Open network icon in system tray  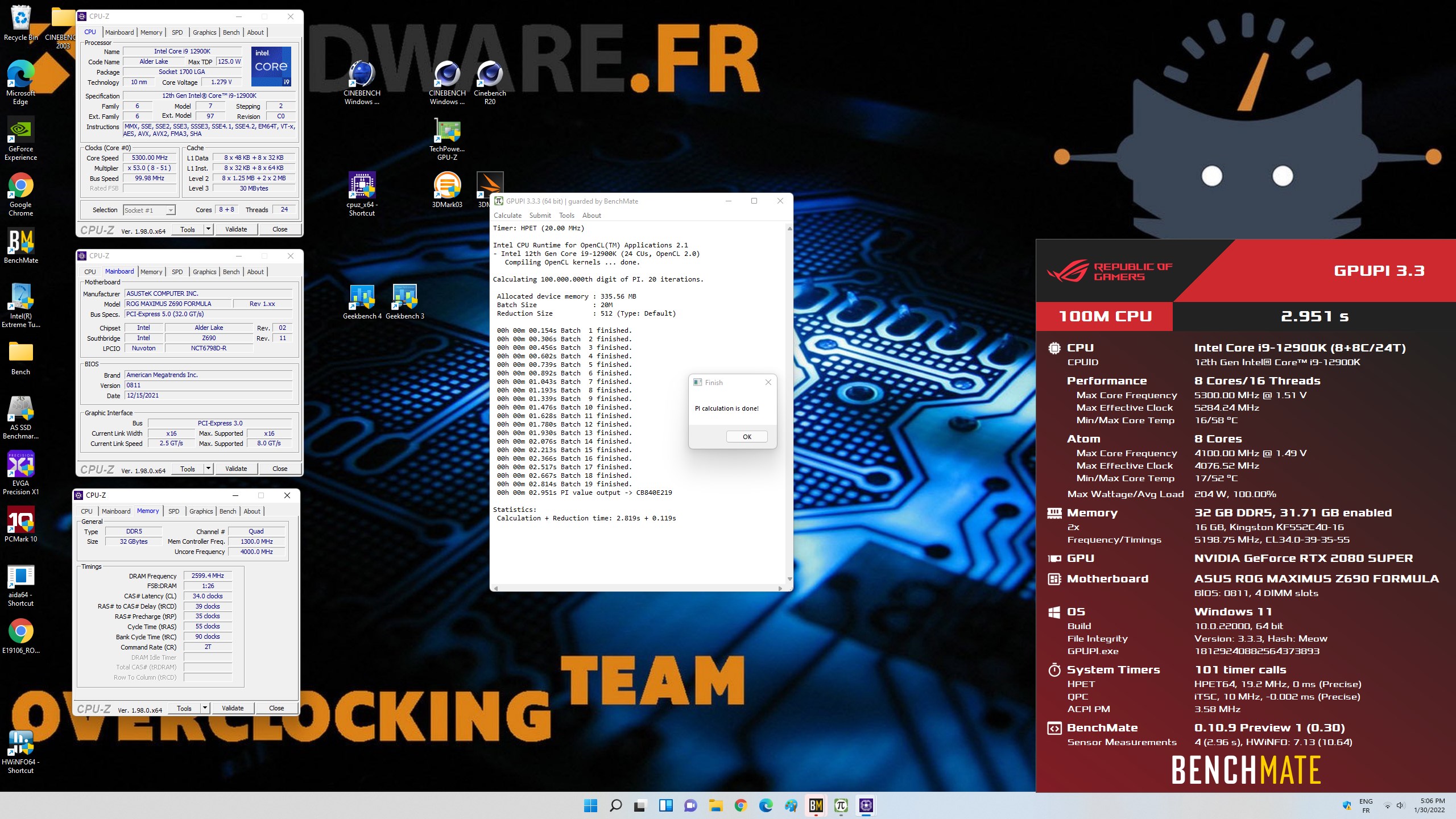1388,805
